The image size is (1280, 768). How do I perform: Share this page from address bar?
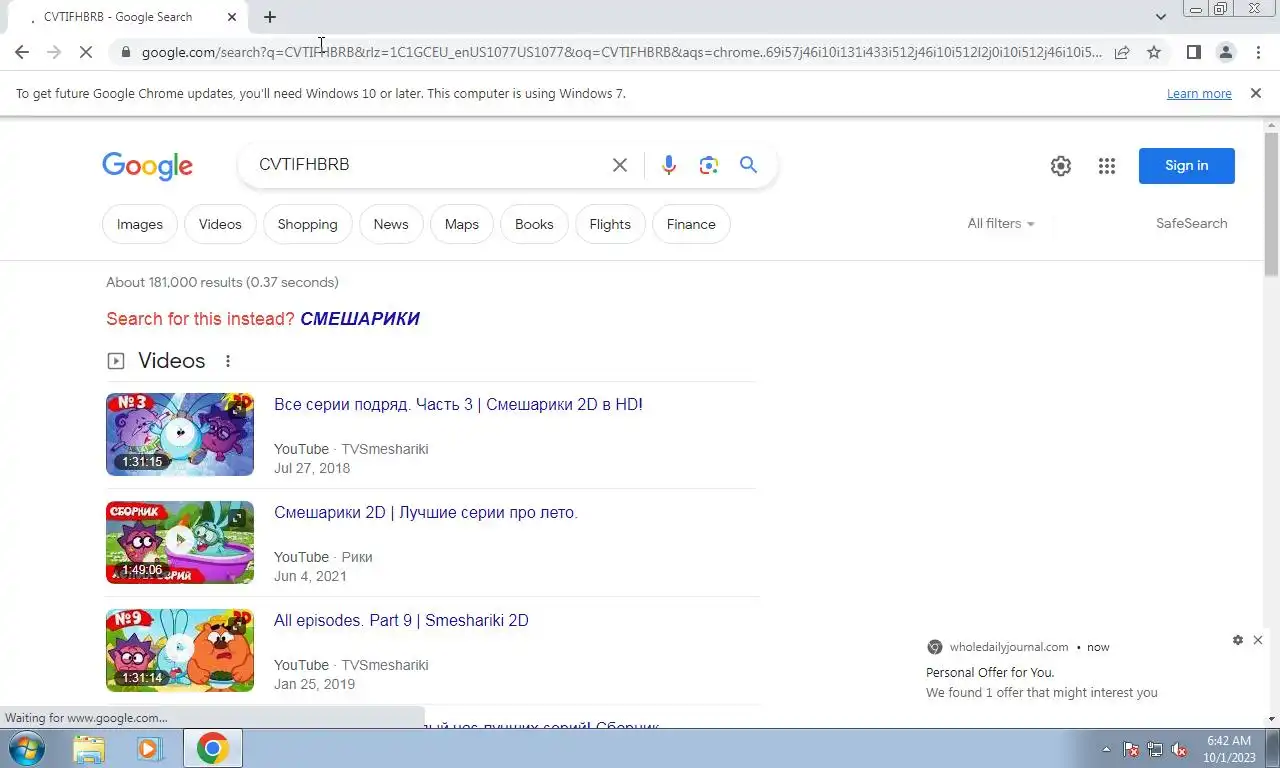(1122, 52)
